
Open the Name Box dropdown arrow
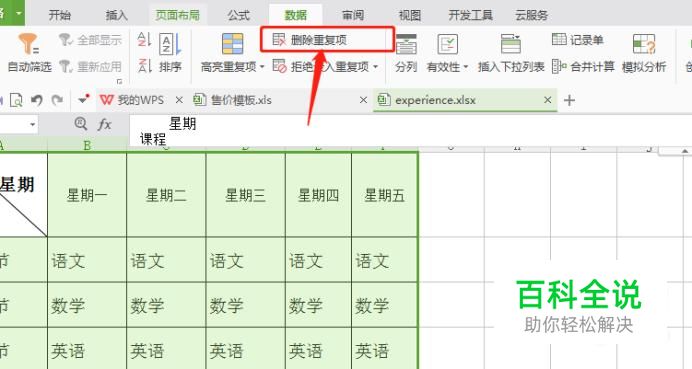(x=32, y=125)
